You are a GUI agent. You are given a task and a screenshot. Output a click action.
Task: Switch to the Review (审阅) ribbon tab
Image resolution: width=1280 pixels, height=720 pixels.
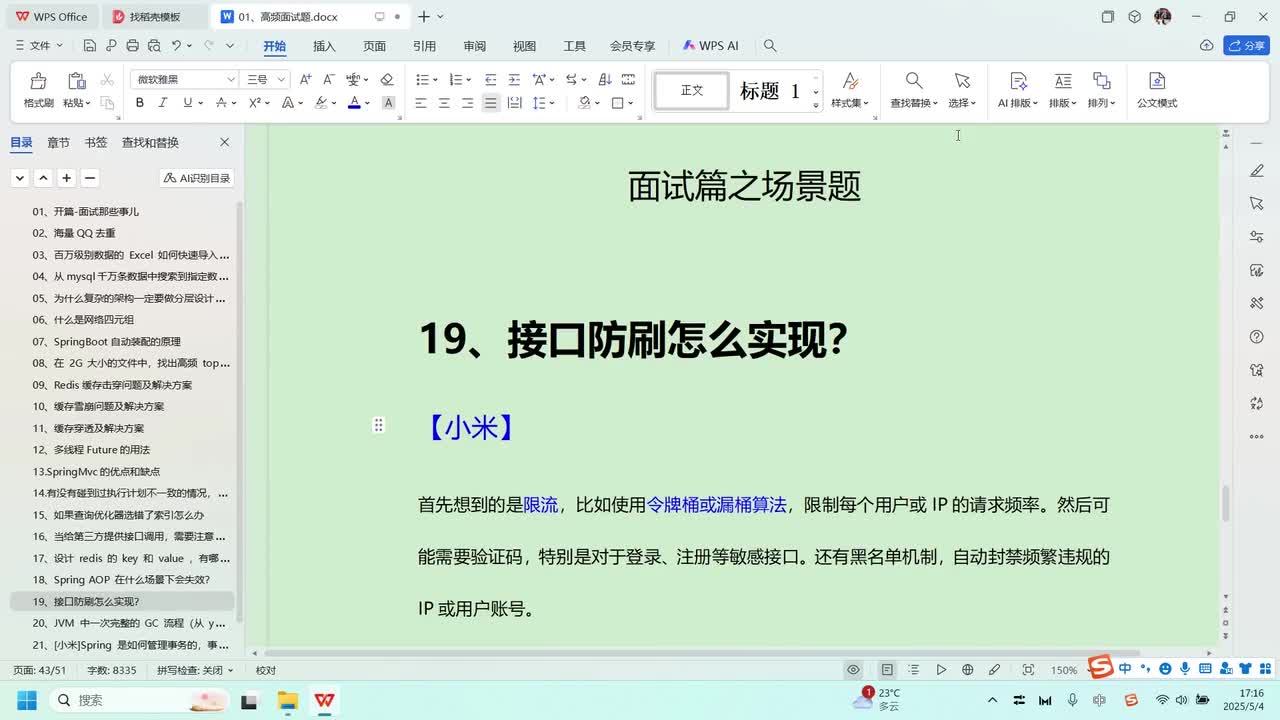click(474, 46)
